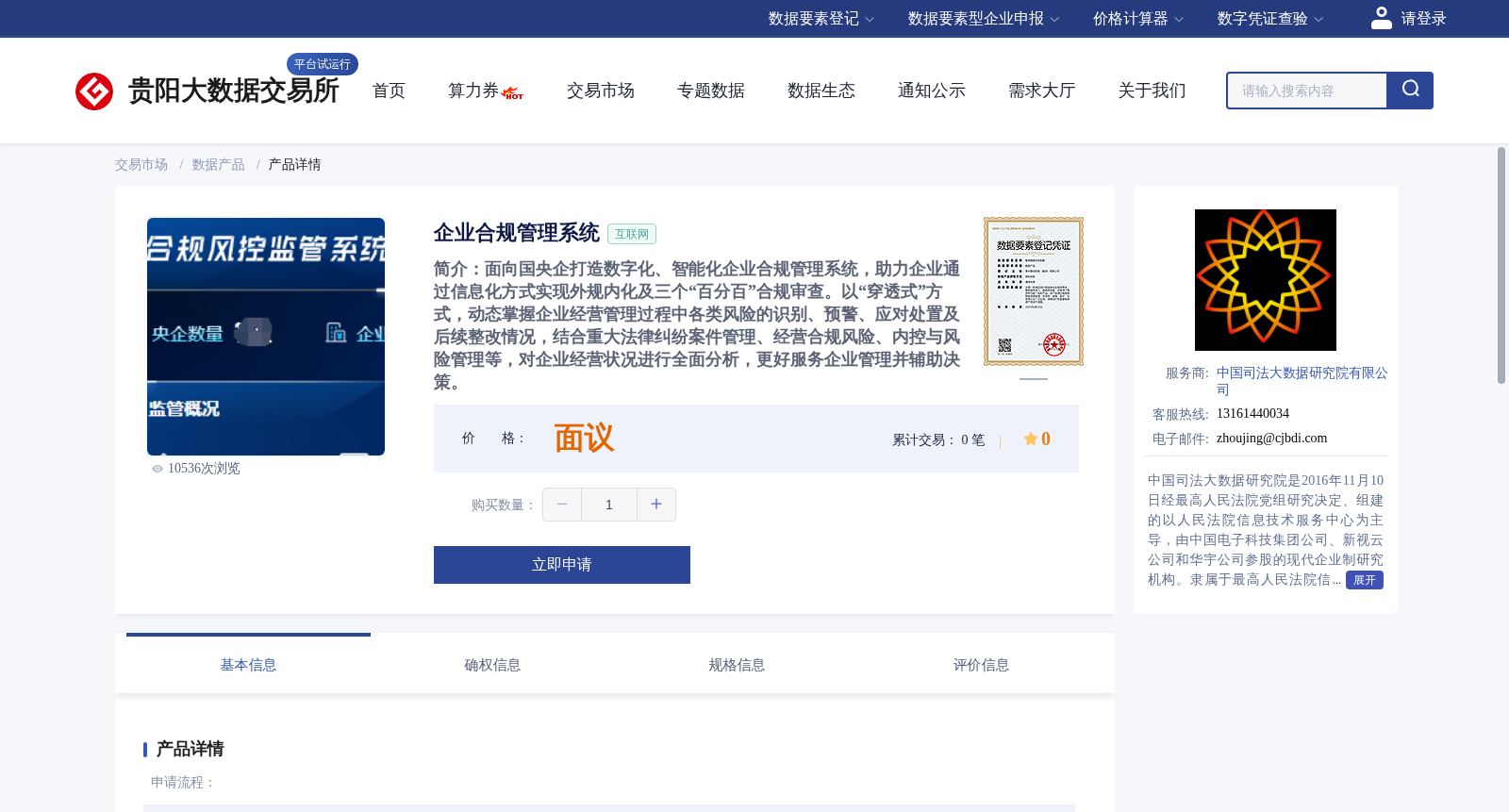1509x812 pixels.
Task: Switch to the 确权信息 tab
Action: tap(492, 665)
